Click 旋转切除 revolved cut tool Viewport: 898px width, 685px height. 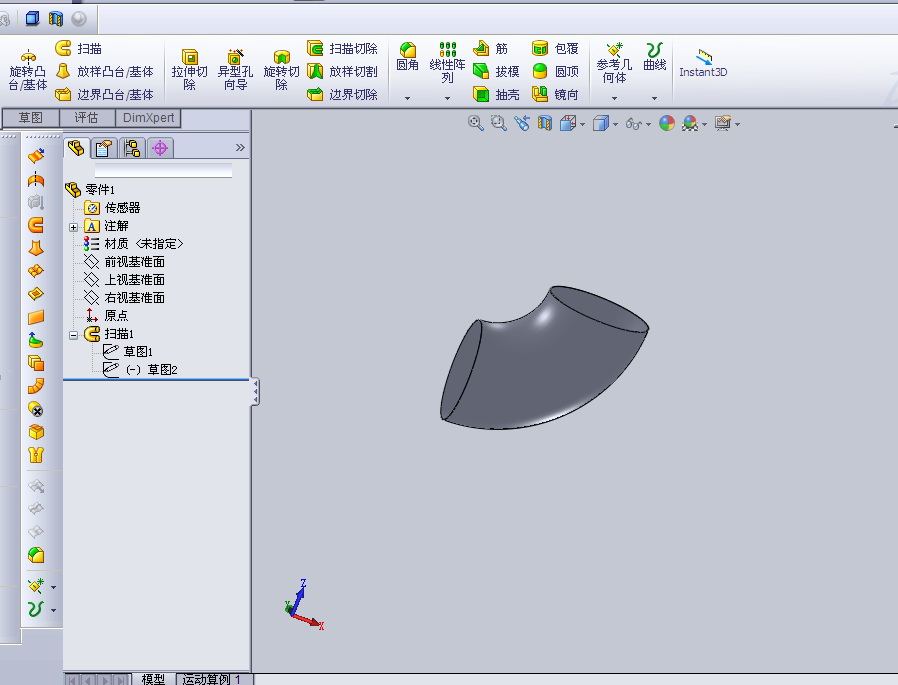pyautogui.click(x=281, y=70)
